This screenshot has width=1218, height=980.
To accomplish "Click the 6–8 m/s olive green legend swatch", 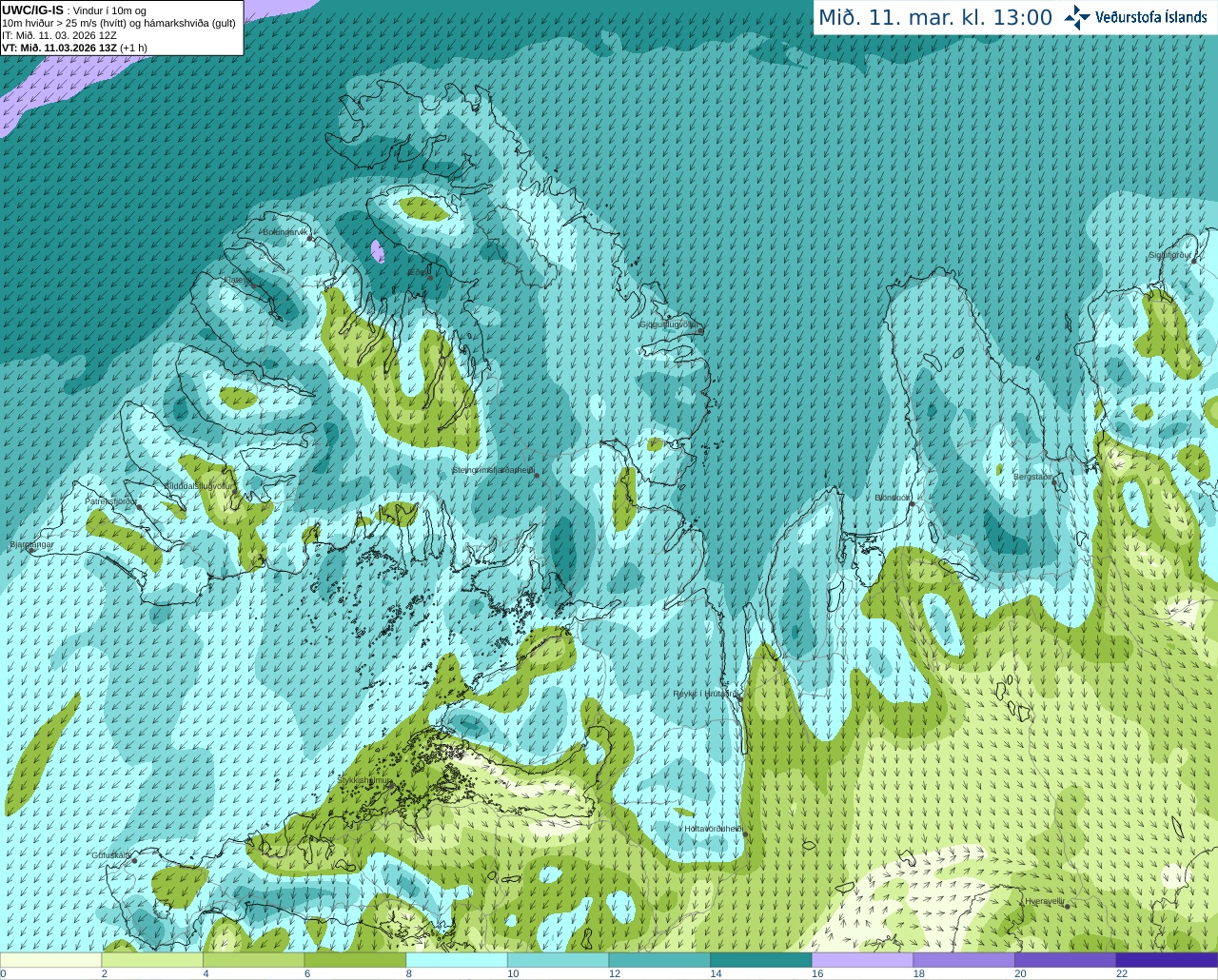I will [x=356, y=959].
